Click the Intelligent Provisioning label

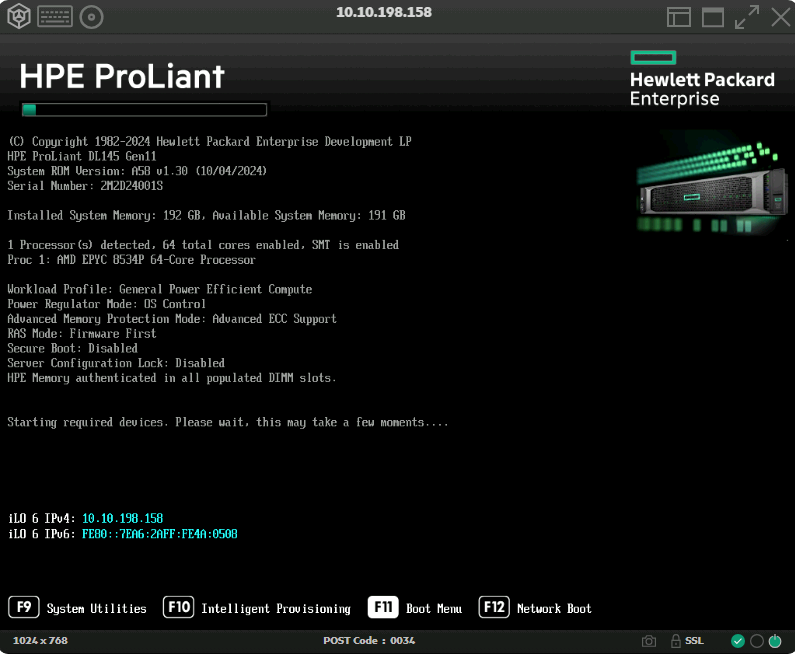(276, 609)
